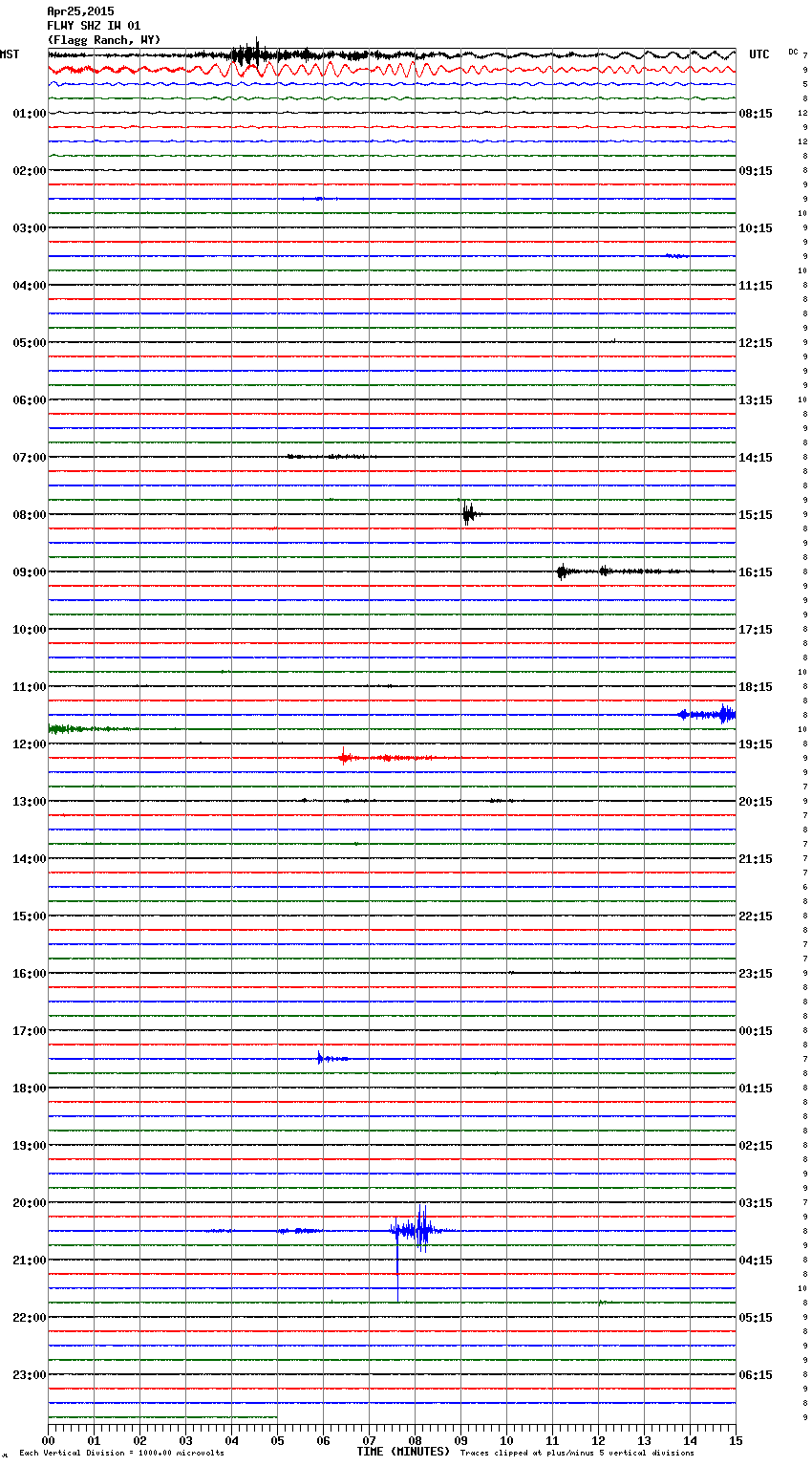The height and width of the screenshot is (1466, 812).
Task: Click the Each Vertical Division scale note
Action: (121, 1454)
